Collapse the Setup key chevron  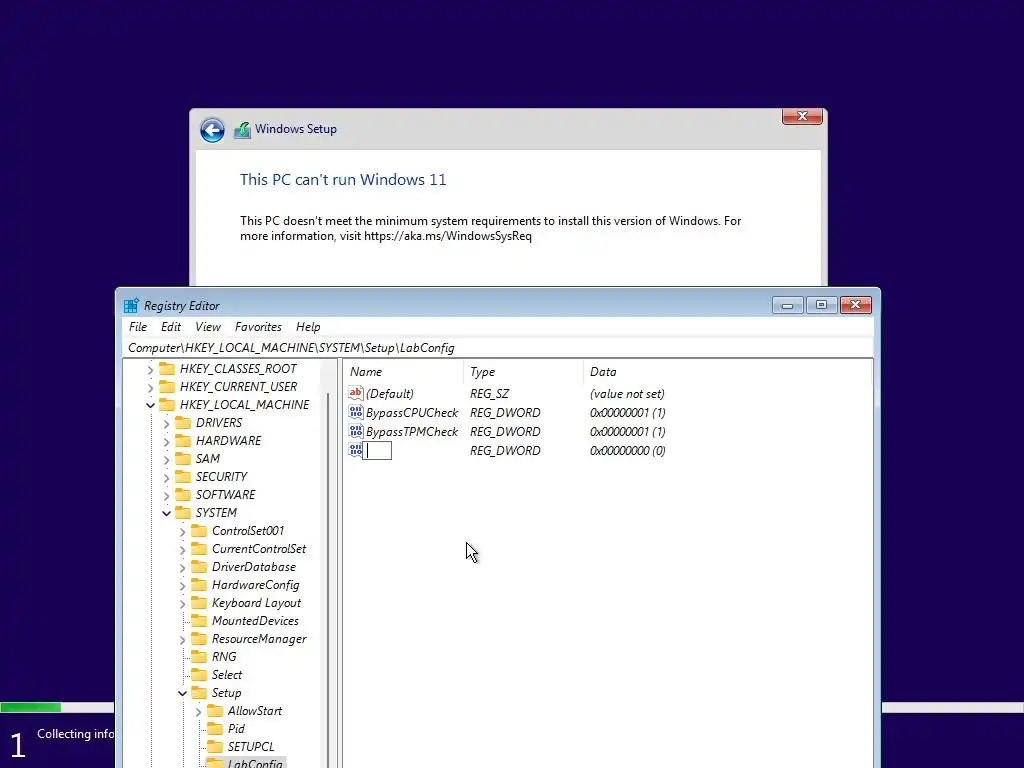tap(182, 694)
